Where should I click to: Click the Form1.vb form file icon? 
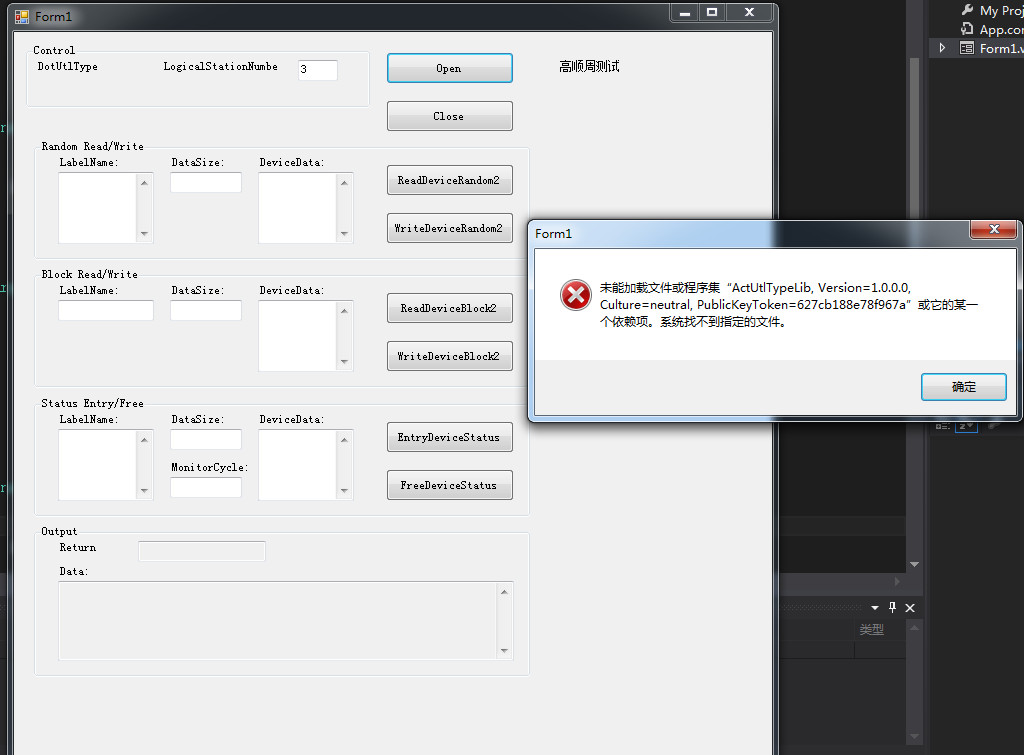click(x=967, y=48)
